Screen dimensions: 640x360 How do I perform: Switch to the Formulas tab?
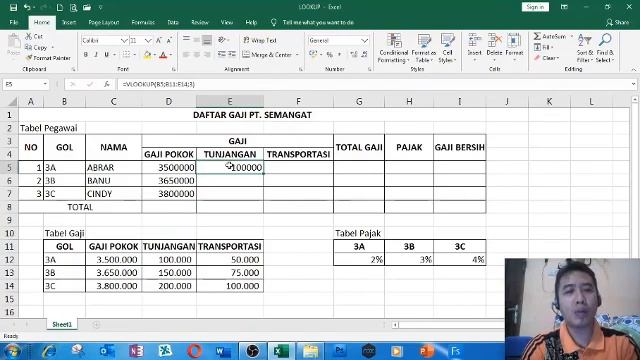pyautogui.click(x=143, y=22)
